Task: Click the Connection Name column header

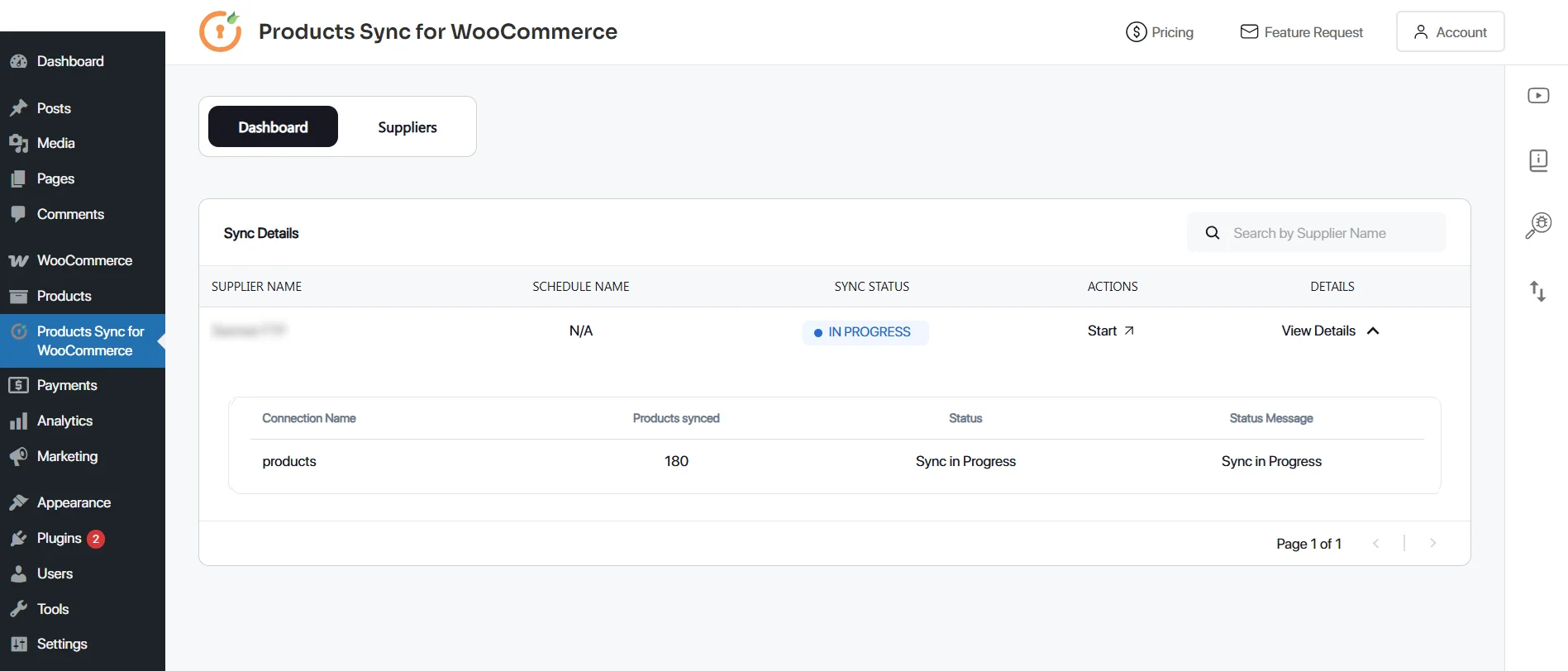Action: (x=309, y=418)
